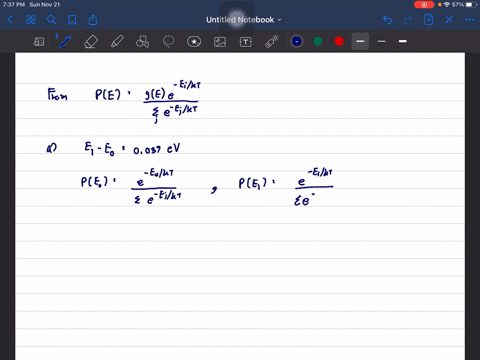This screenshot has height=360, width=480.
Task: Select the Lasso tool
Action: pyautogui.click(x=168, y=42)
